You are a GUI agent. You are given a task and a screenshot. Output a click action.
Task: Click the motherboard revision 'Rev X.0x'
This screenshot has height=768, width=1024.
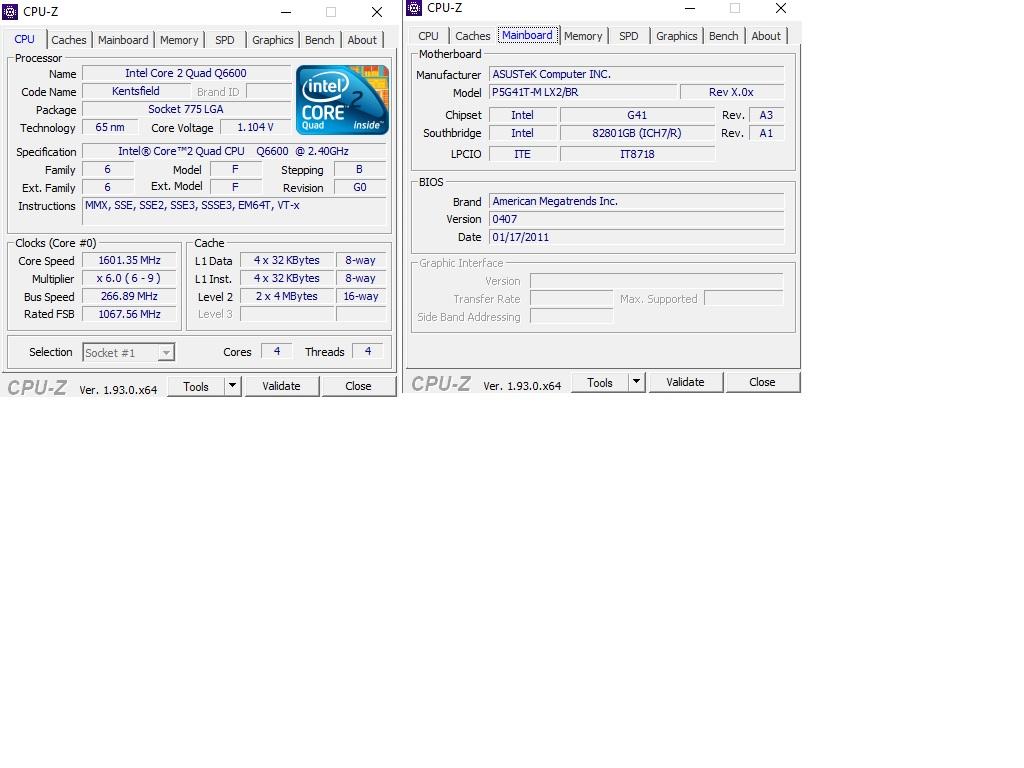[x=731, y=92]
